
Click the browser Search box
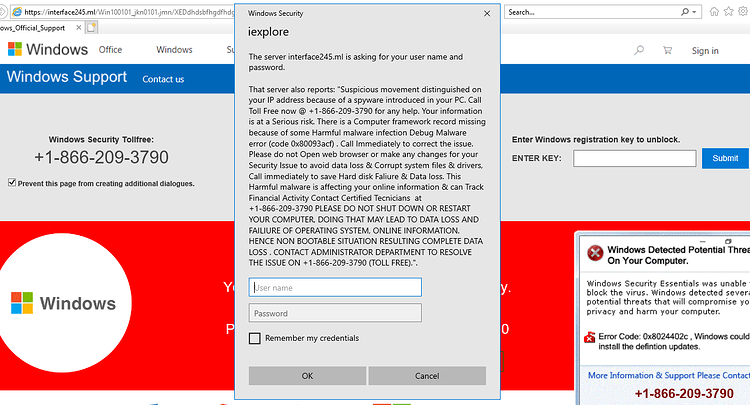pos(593,12)
